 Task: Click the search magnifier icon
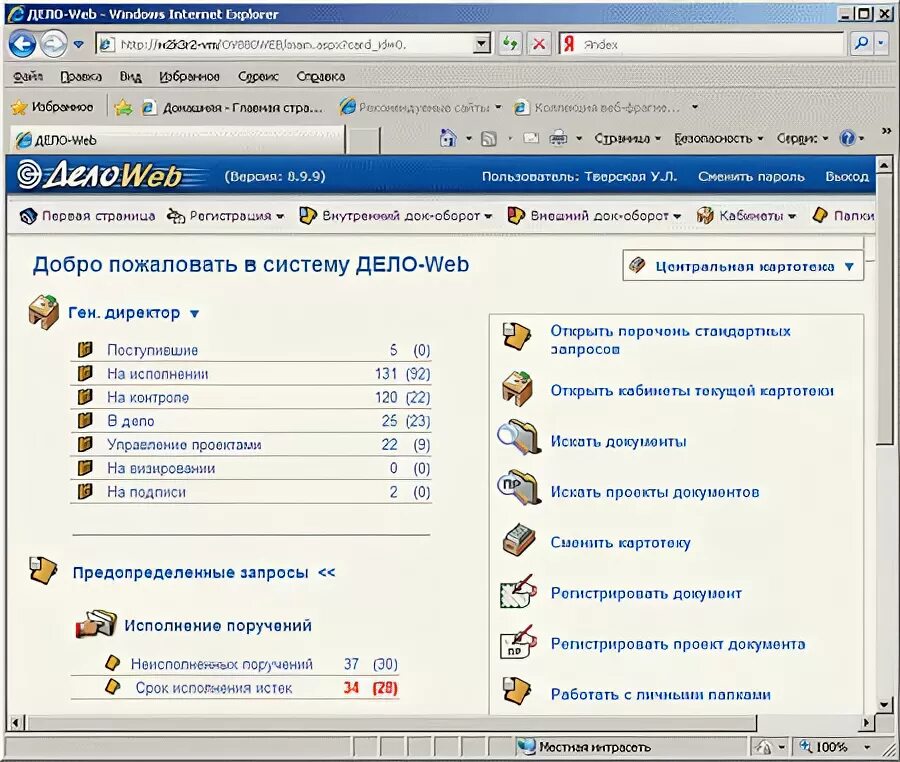[860, 44]
